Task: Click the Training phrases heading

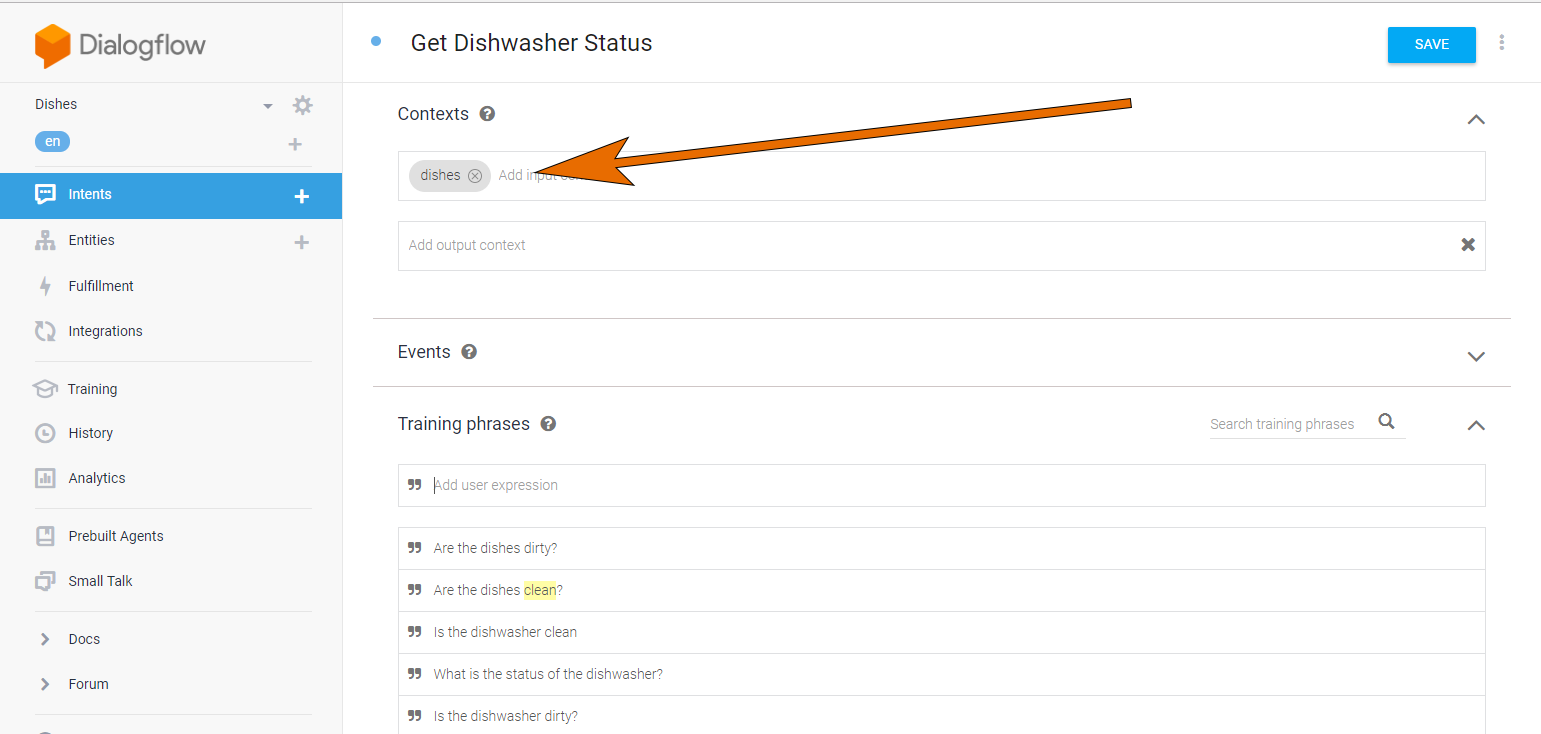Action: [464, 424]
